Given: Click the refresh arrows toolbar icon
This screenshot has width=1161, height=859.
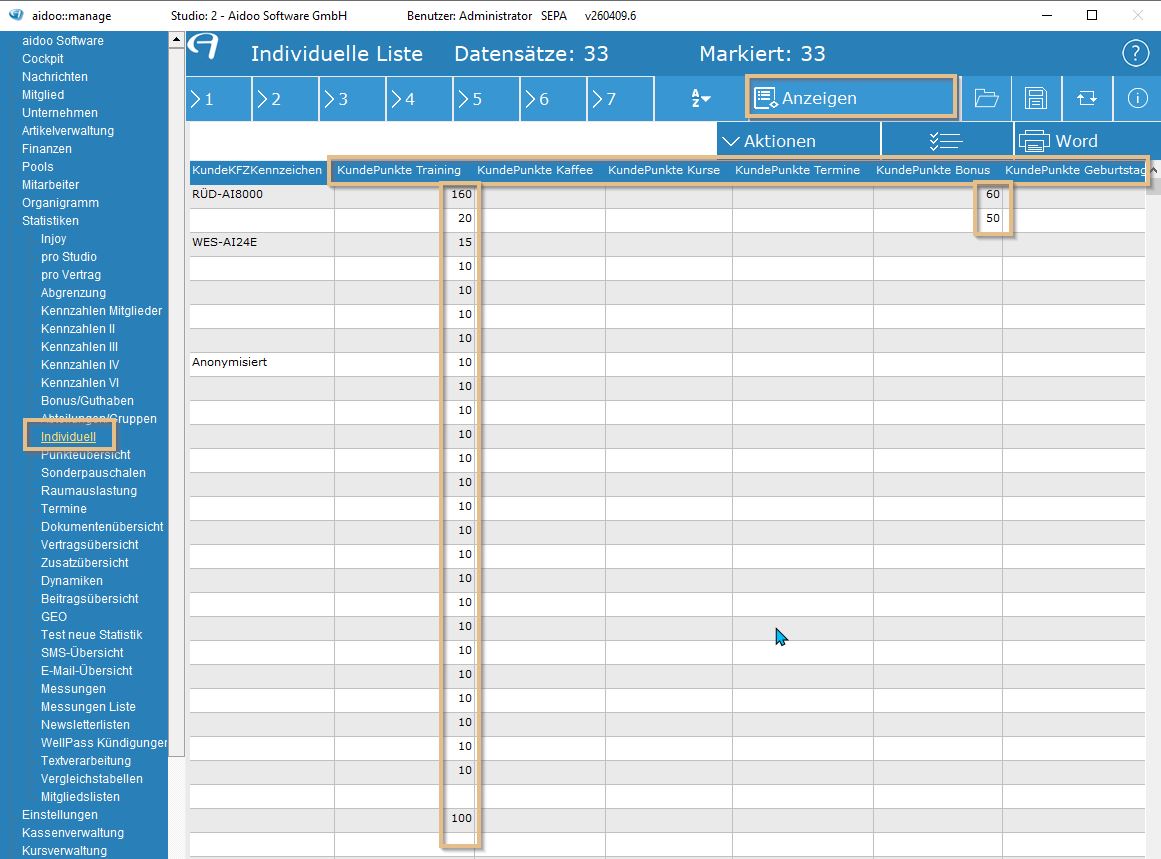Looking at the screenshot, I should click(1087, 98).
